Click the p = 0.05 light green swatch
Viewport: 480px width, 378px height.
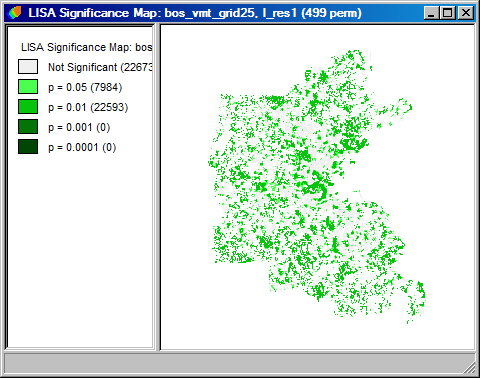pyautogui.click(x=28, y=86)
